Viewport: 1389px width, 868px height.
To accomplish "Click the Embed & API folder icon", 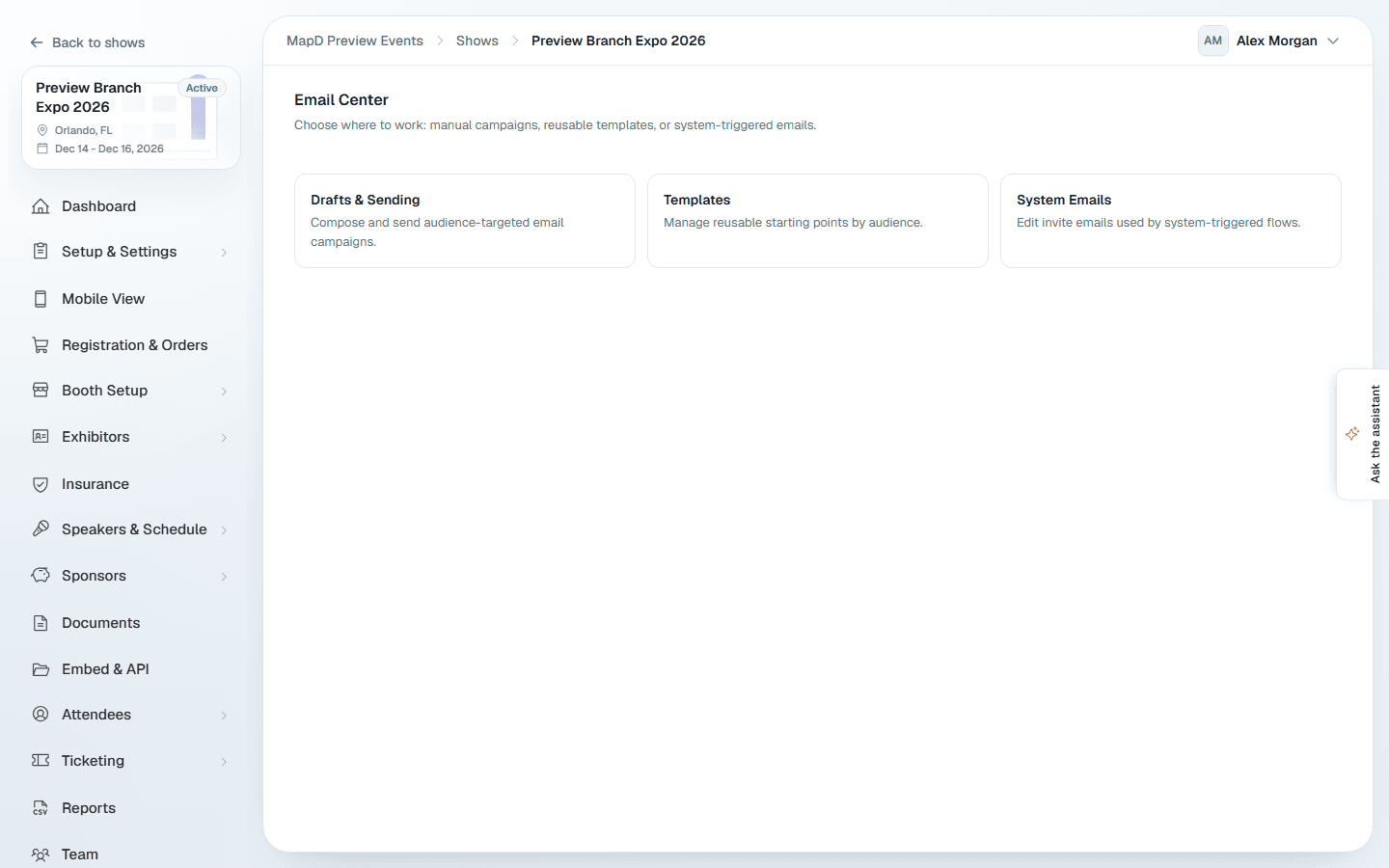I will click(41, 669).
